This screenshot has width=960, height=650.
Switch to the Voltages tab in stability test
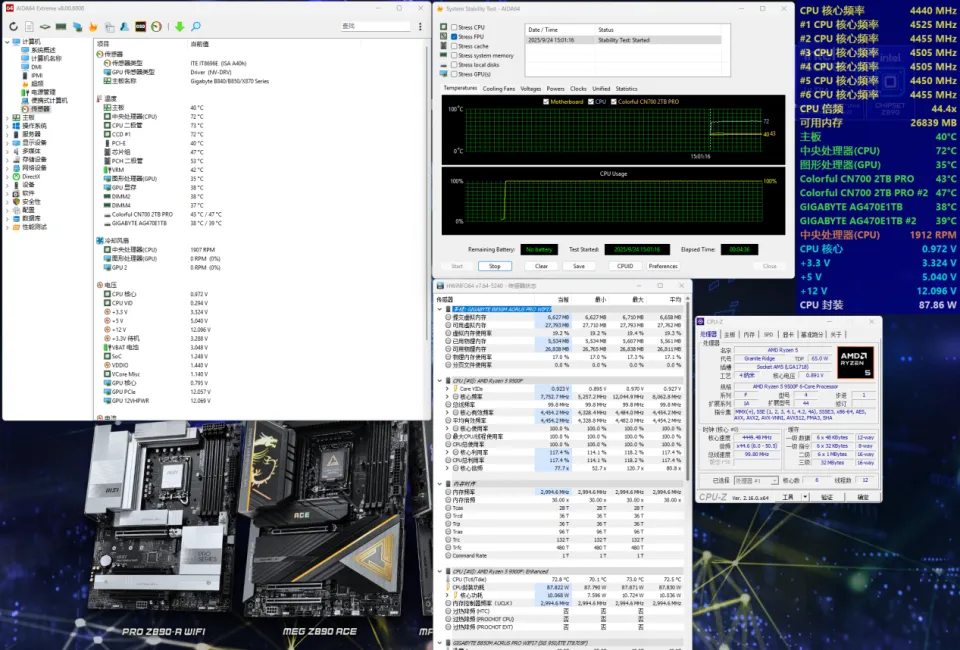click(x=530, y=88)
